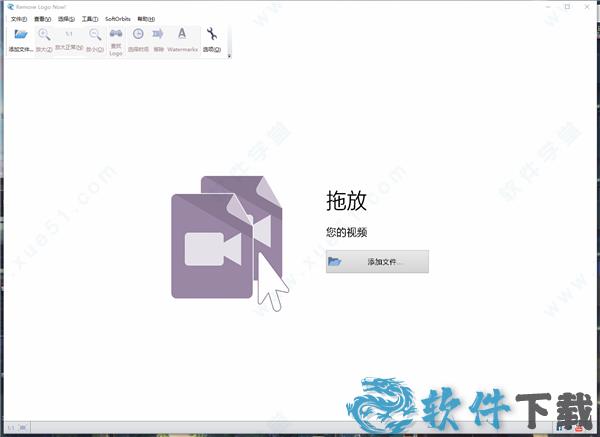Click the purple video files drop illustration
The height and width of the screenshot is (437, 600).
click(x=230, y=243)
